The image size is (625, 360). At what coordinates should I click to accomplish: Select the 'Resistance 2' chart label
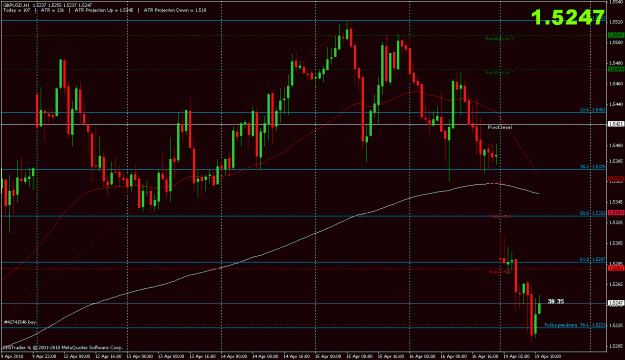499,39
